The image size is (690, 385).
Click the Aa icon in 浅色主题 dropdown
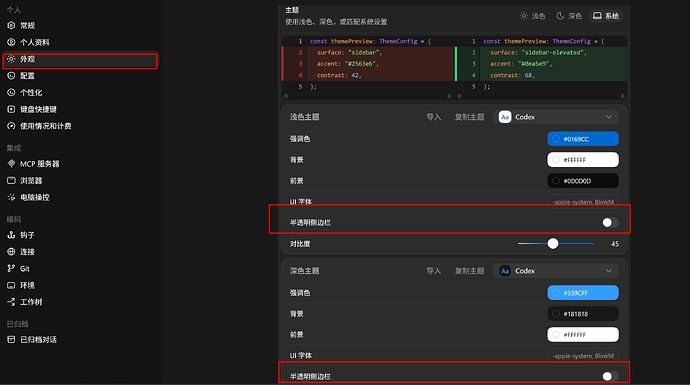505,117
